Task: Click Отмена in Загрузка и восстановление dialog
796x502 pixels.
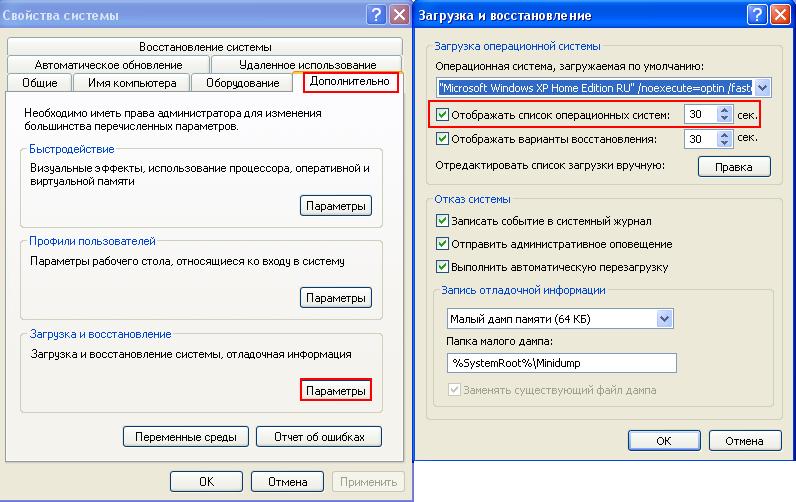Action: [x=744, y=441]
